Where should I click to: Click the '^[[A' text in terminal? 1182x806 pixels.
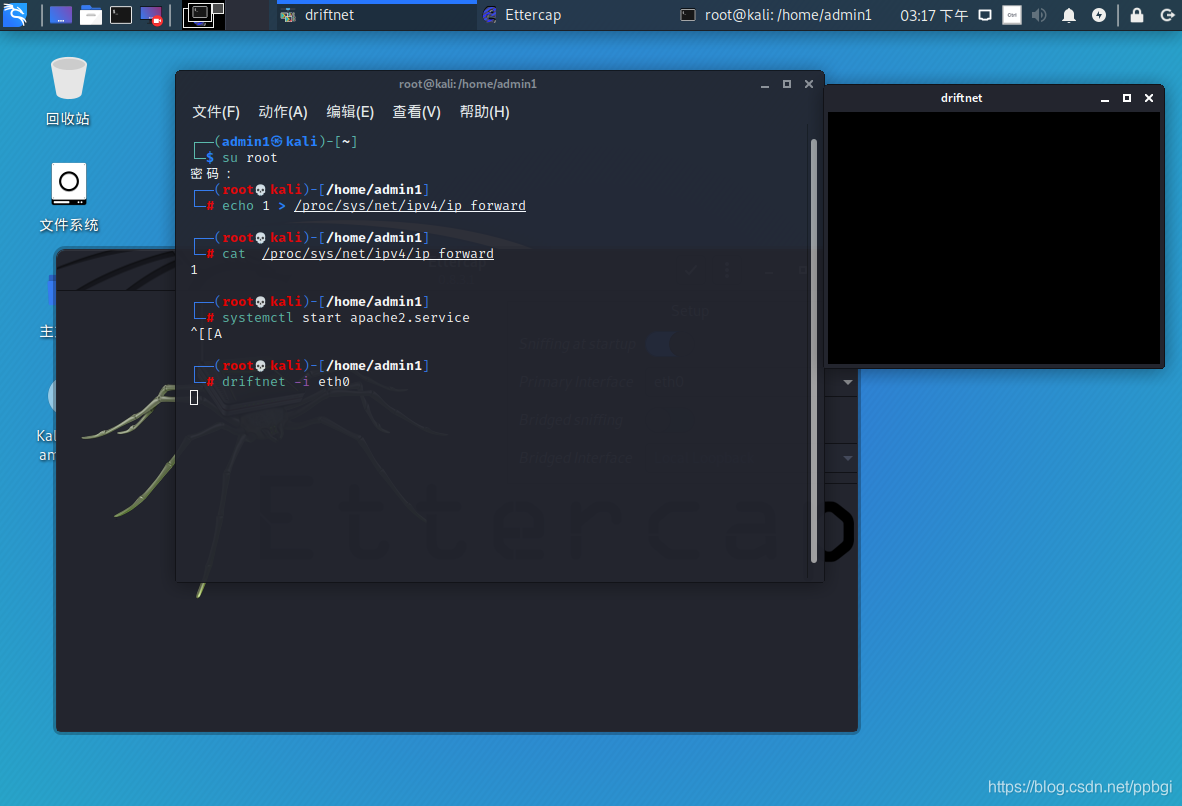tap(206, 333)
